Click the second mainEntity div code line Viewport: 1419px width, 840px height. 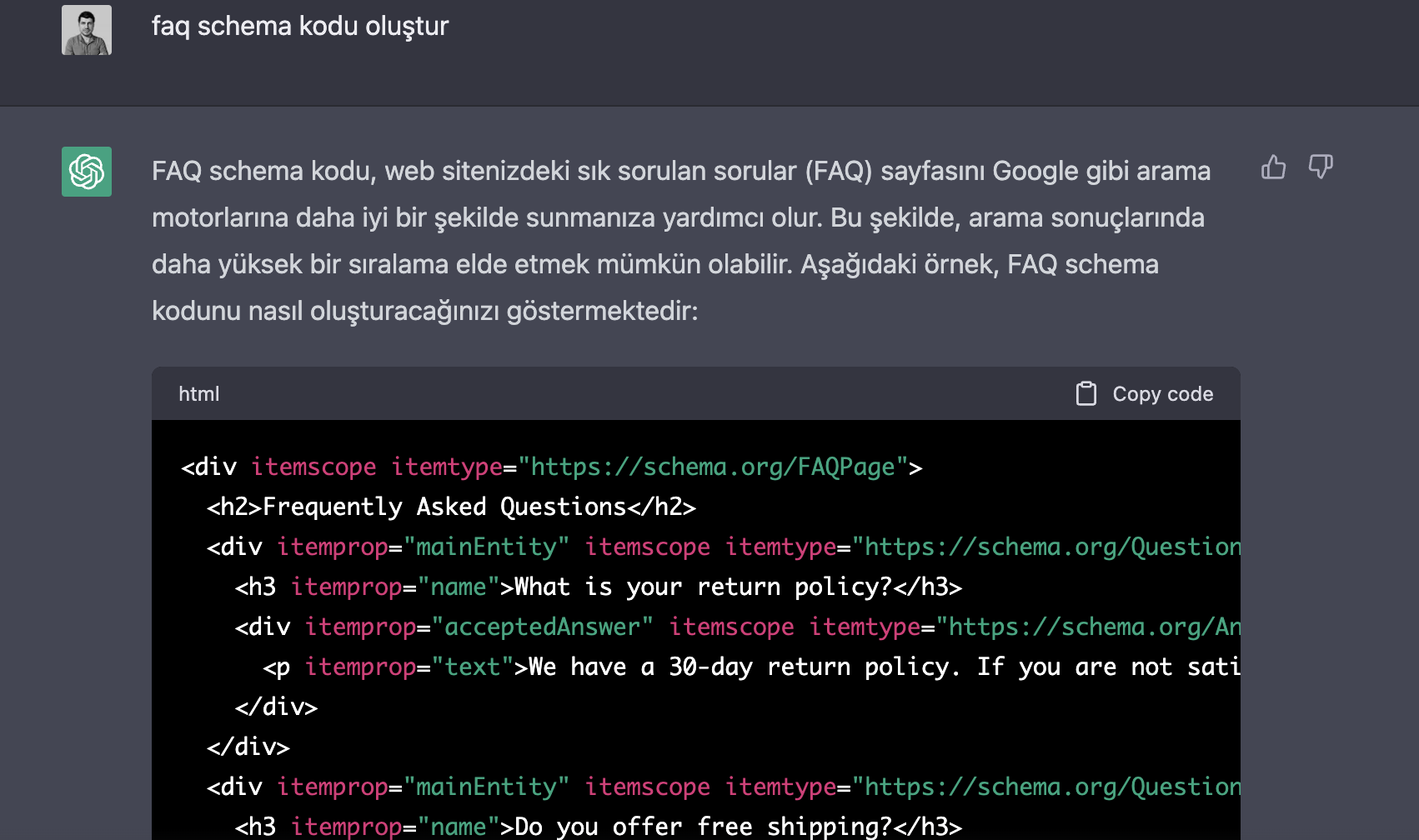click(723, 787)
